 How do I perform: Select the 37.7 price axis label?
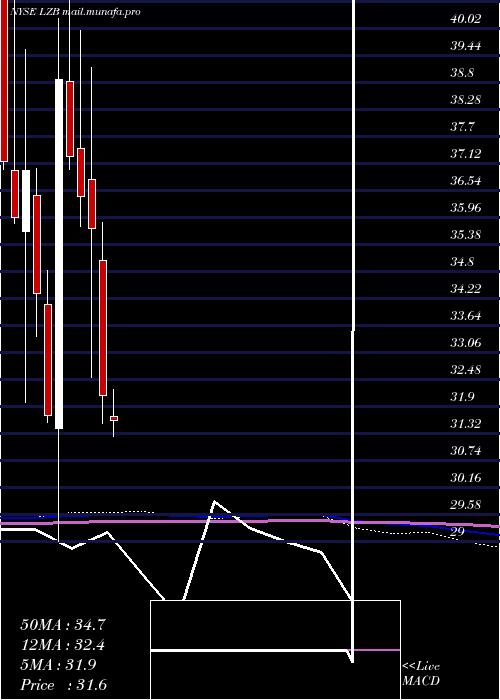pyautogui.click(x=462, y=127)
